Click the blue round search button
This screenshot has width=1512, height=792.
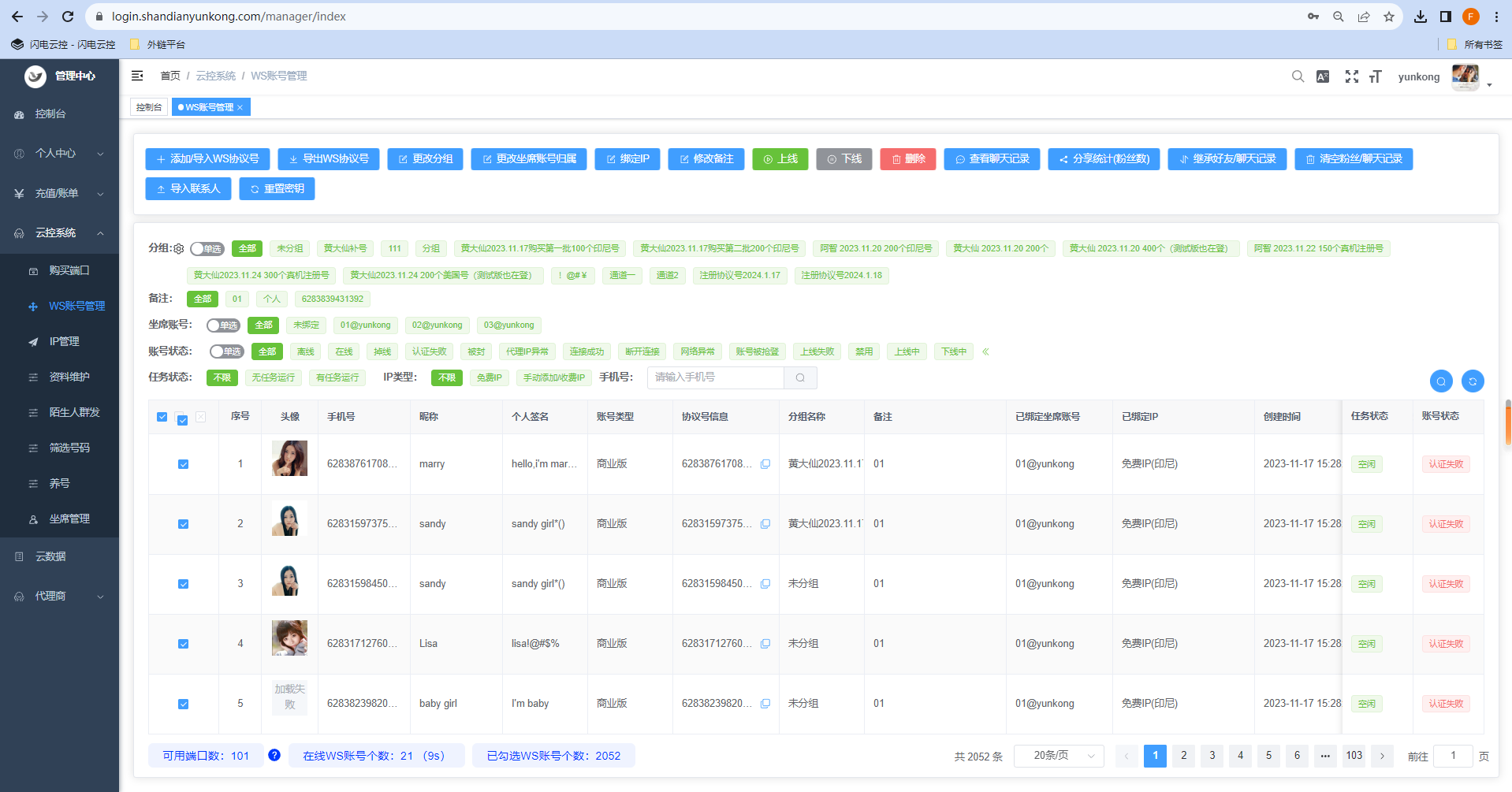pos(1441,381)
